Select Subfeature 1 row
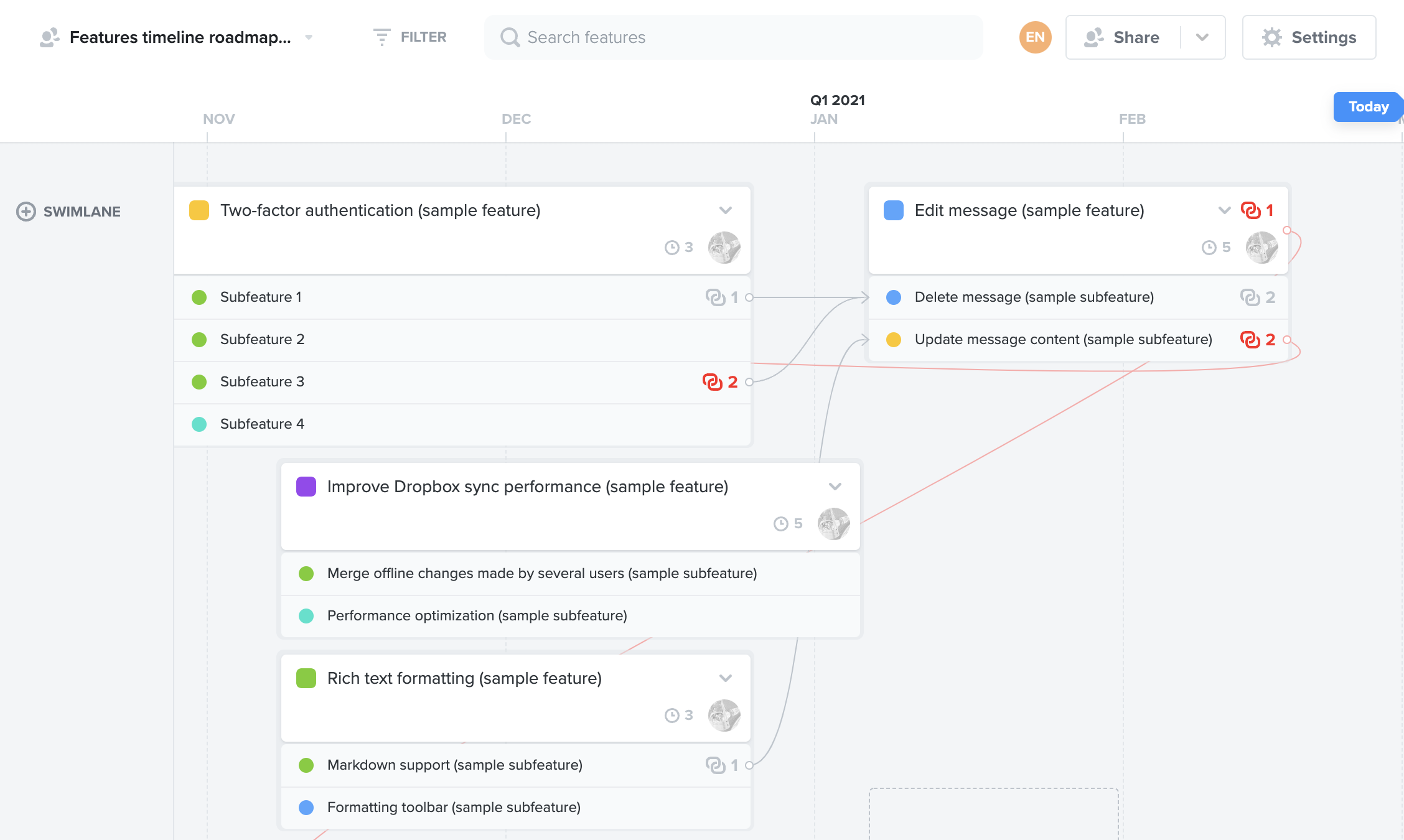The width and height of the screenshot is (1404, 840). 462,297
